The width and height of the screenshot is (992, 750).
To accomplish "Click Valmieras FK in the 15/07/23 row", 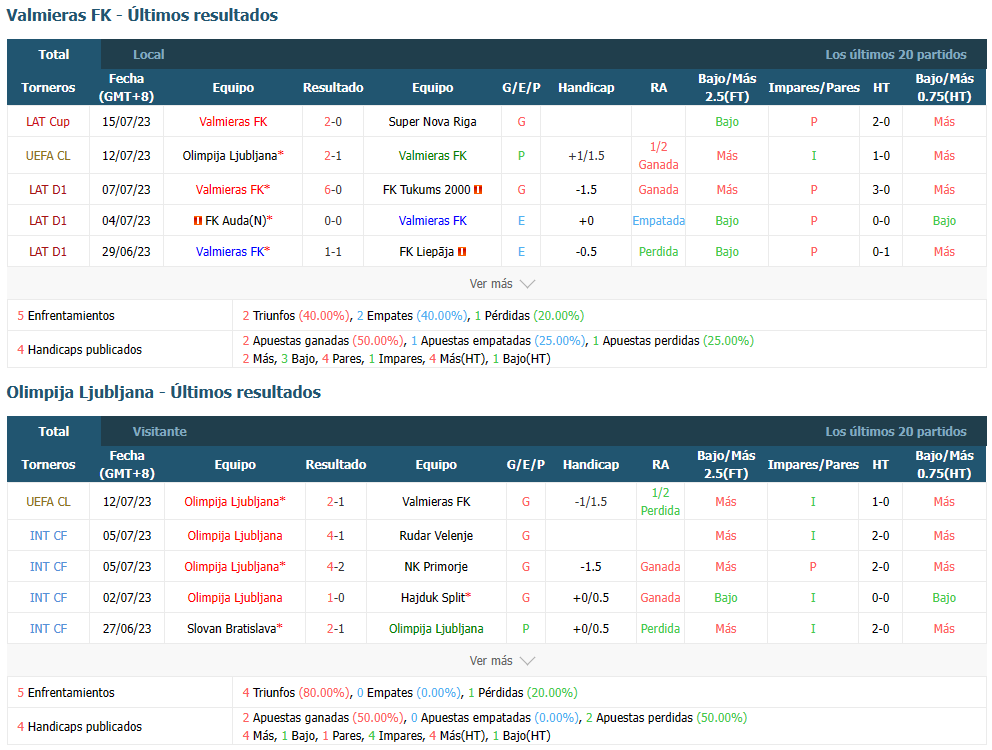I will click(233, 122).
